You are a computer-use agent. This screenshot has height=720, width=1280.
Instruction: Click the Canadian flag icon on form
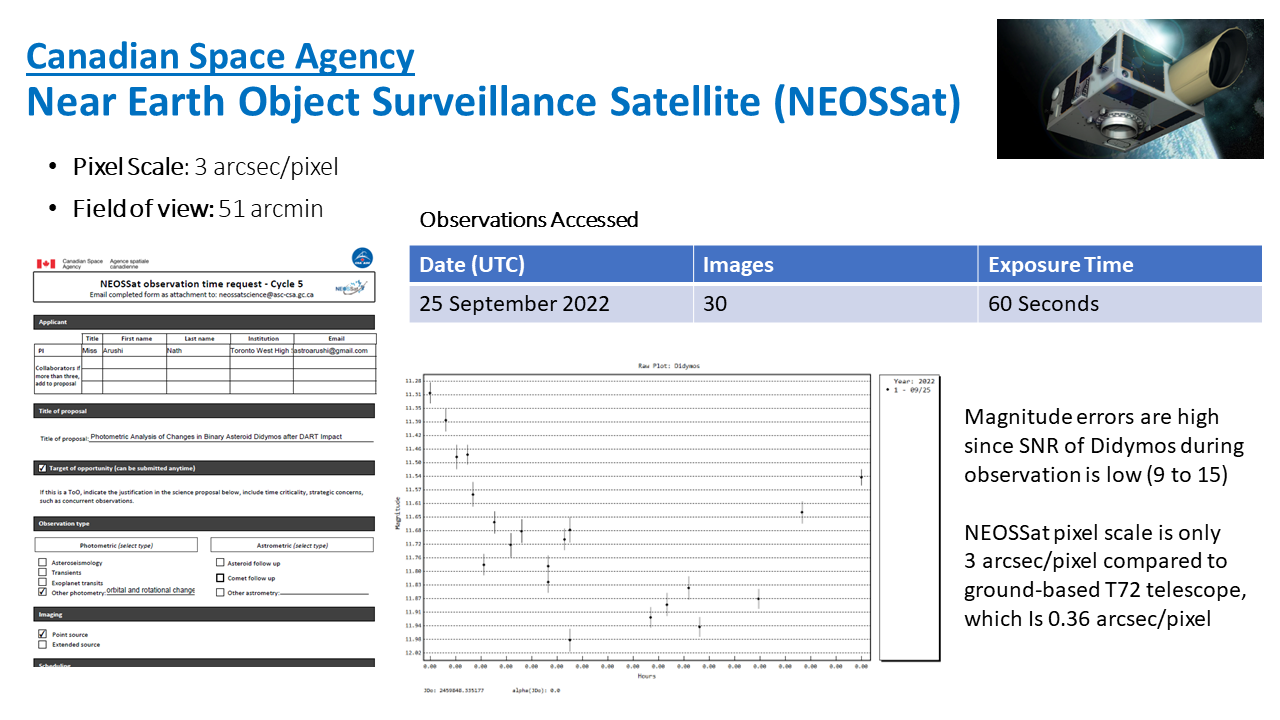pos(46,264)
